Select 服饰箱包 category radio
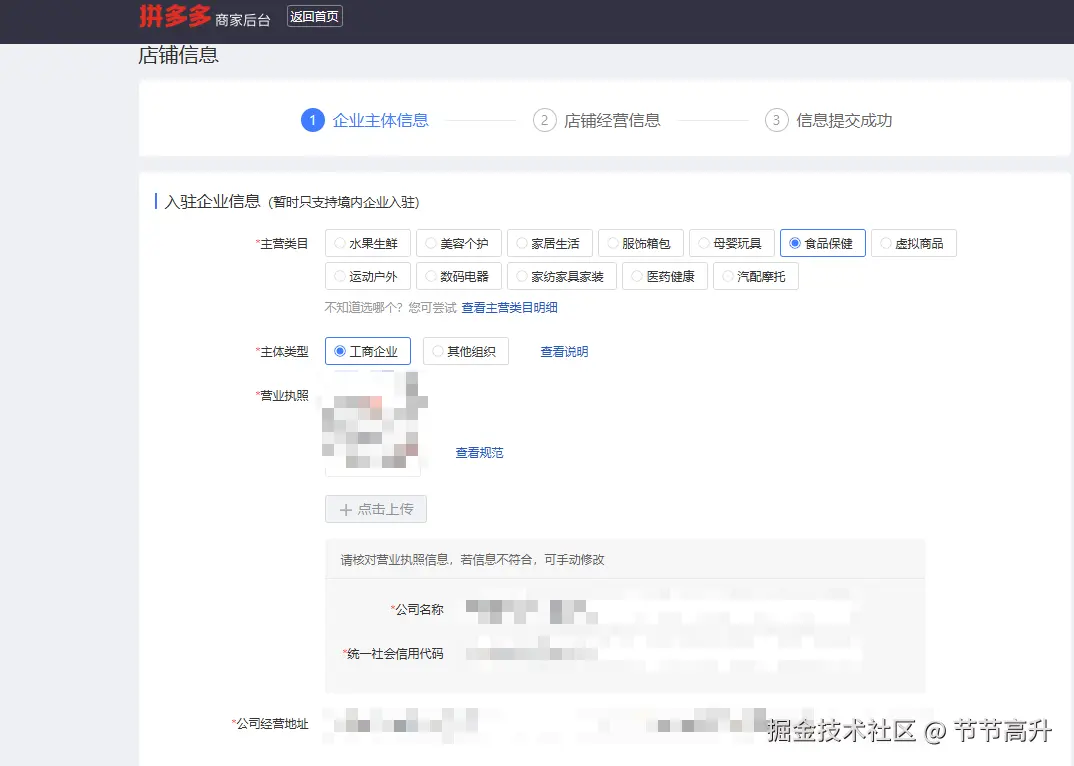The height and width of the screenshot is (766, 1074). tap(640, 243)
